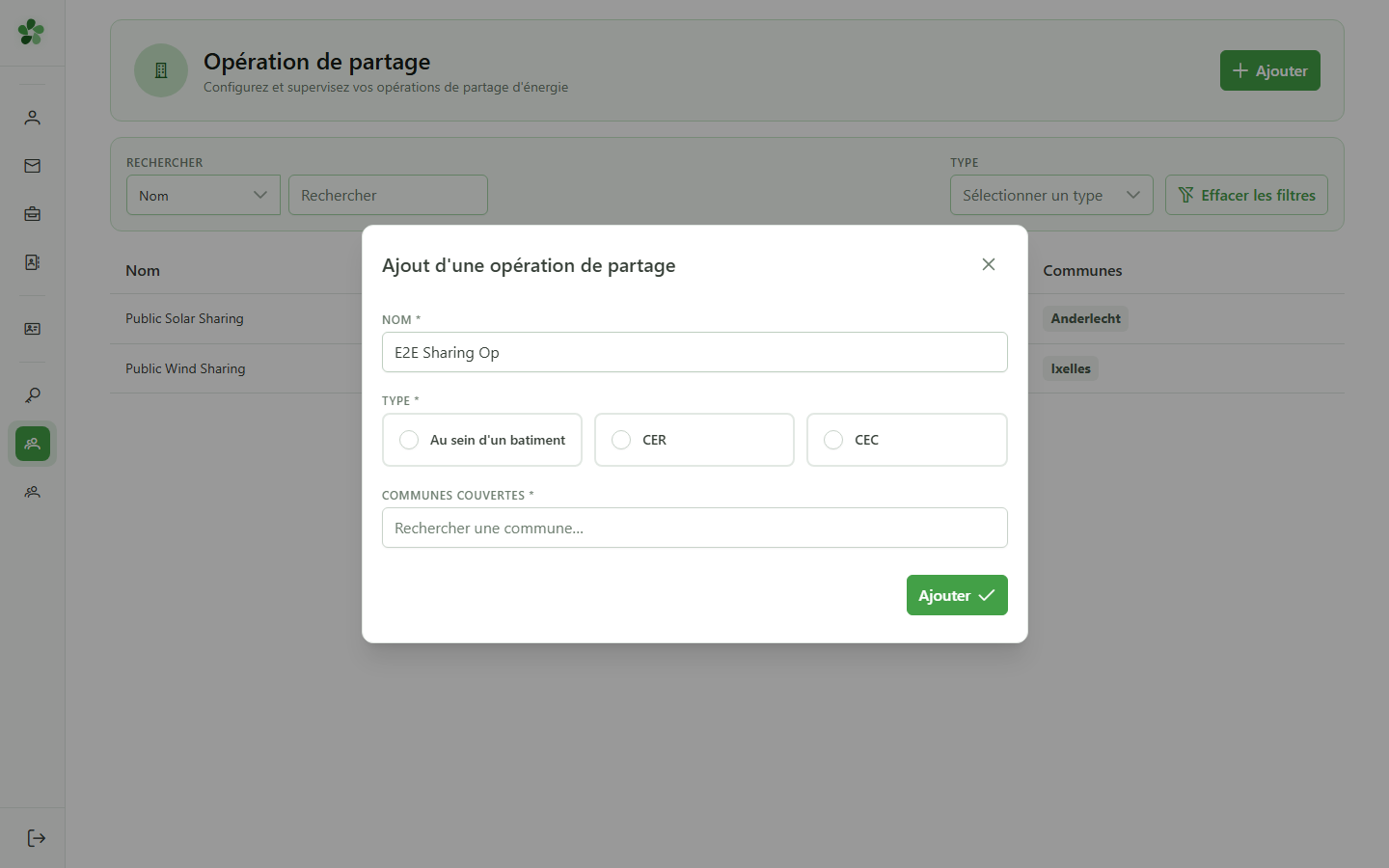Viewport: 1389px width, 868px height.
Task: Select the 'Au sein d'un batiment' radio option
Action: [x=482, y=440]
